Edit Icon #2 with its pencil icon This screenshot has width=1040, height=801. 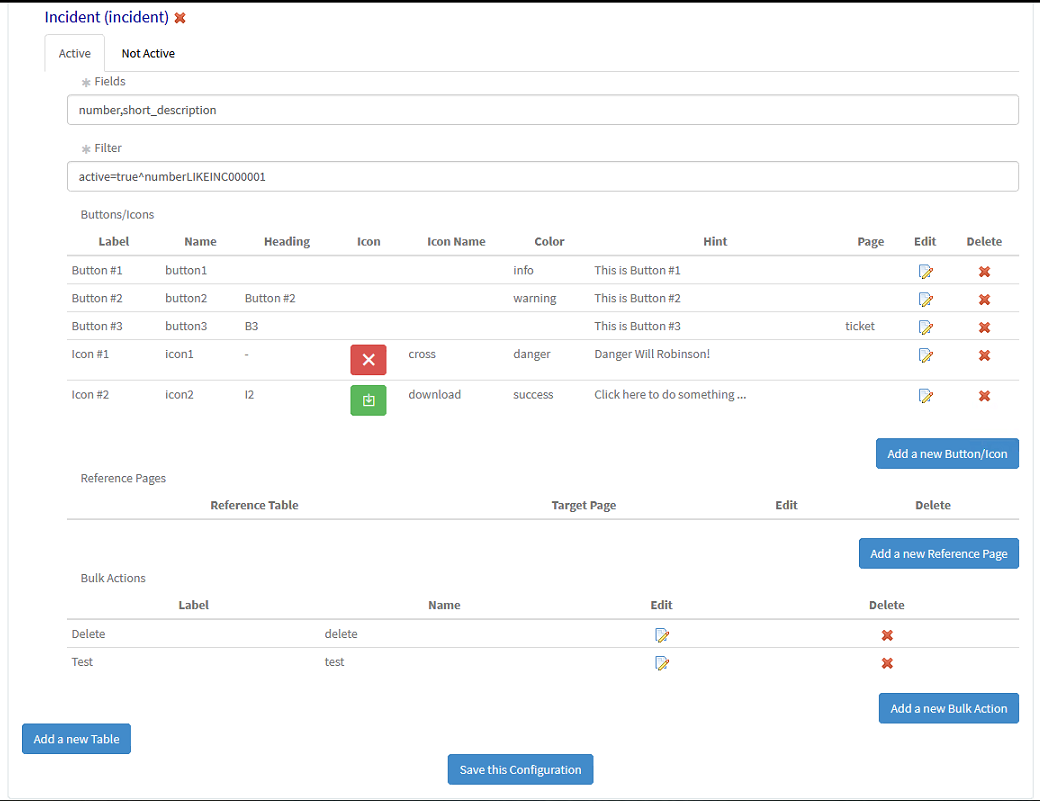pos(926,396)
